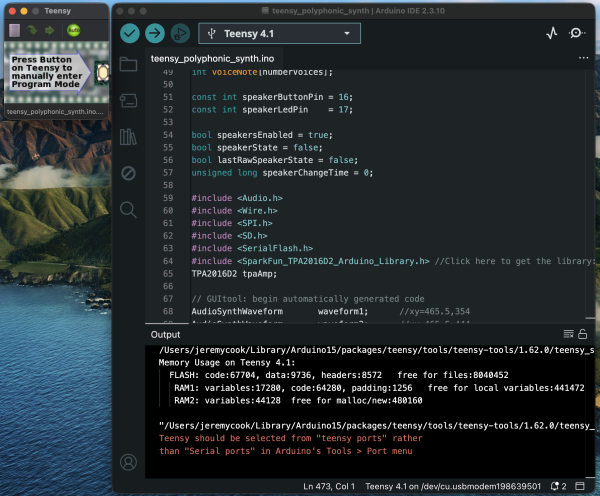This screenshot has height=496, width=600.
Task: Click the line #include <Audio.h>
Action: pyautogui.click(x=237, y=198)
